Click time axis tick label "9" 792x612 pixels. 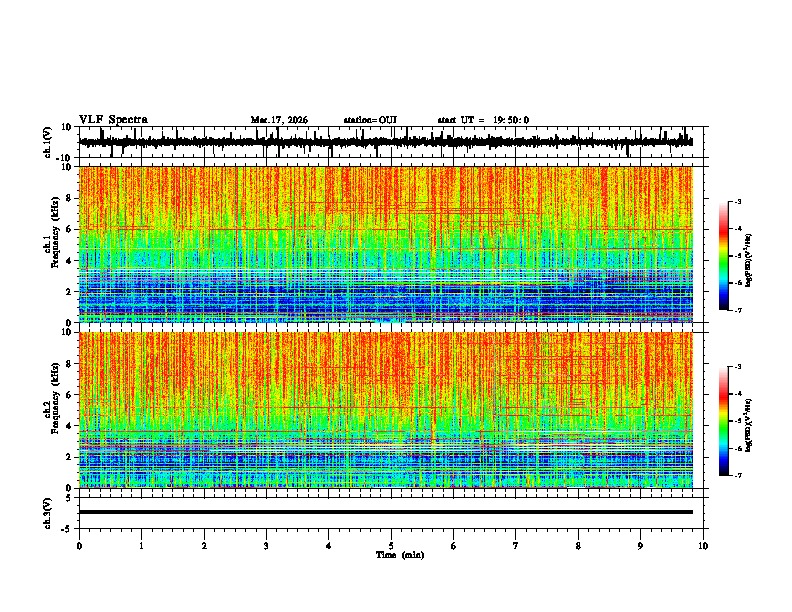tap(640, 546)
